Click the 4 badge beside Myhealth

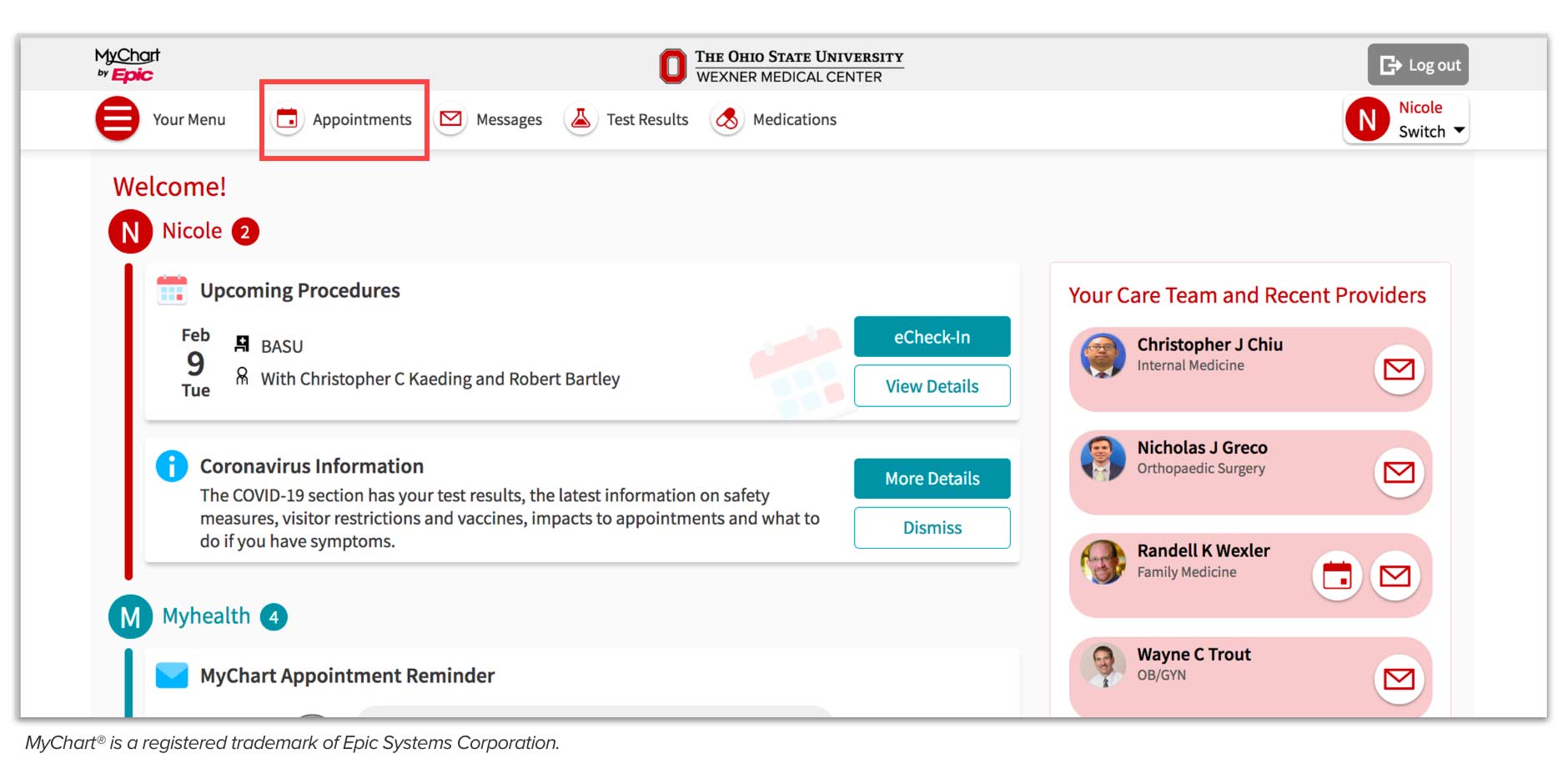click(274, 617)
